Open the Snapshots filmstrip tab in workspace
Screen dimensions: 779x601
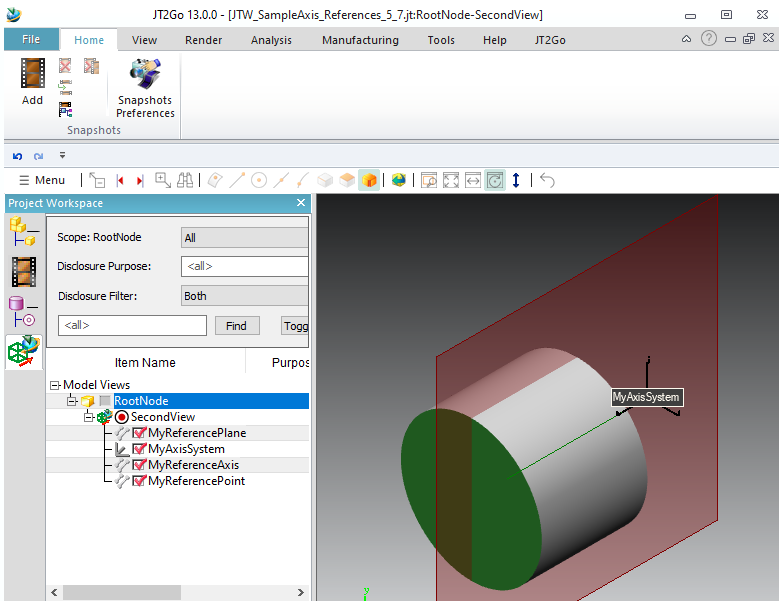tap(24, 271)
